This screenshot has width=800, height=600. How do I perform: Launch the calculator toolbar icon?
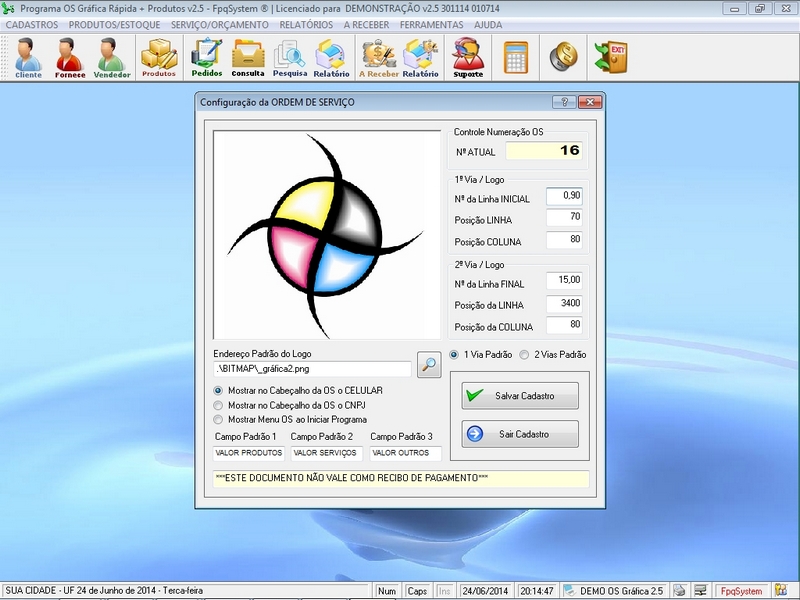pos(516,56)
